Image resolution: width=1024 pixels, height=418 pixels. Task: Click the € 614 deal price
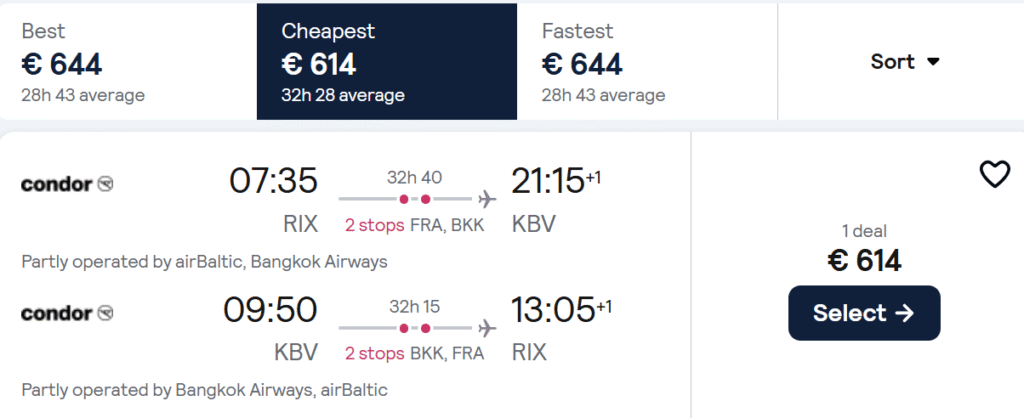click(x=864, y=261)
